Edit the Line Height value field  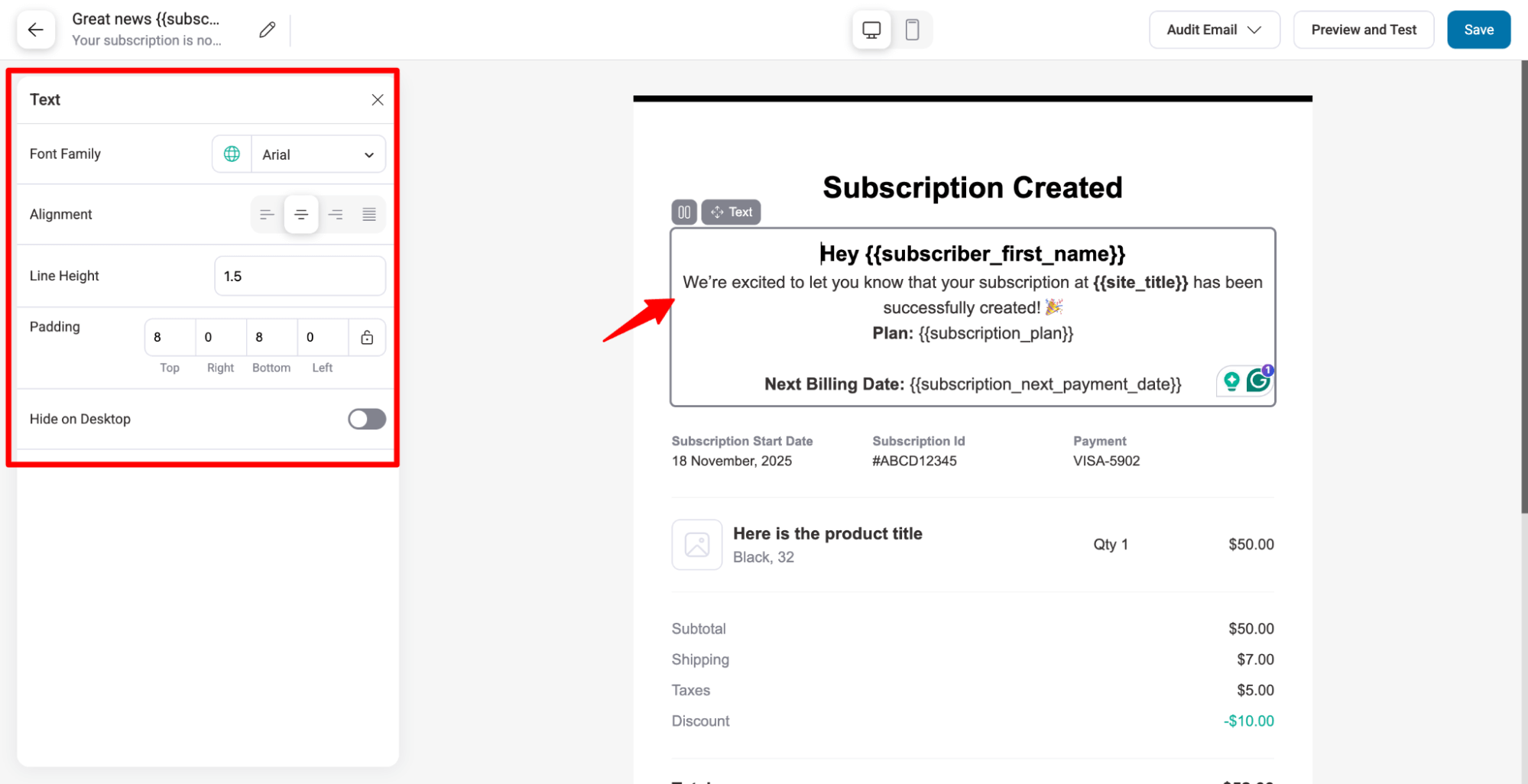click(299, 275)
